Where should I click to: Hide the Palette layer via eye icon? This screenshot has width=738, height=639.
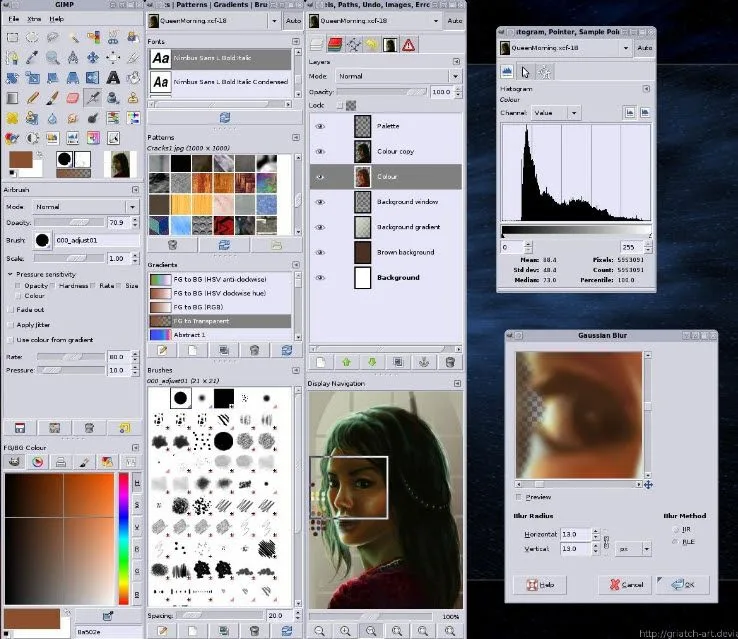click(321, 126)
